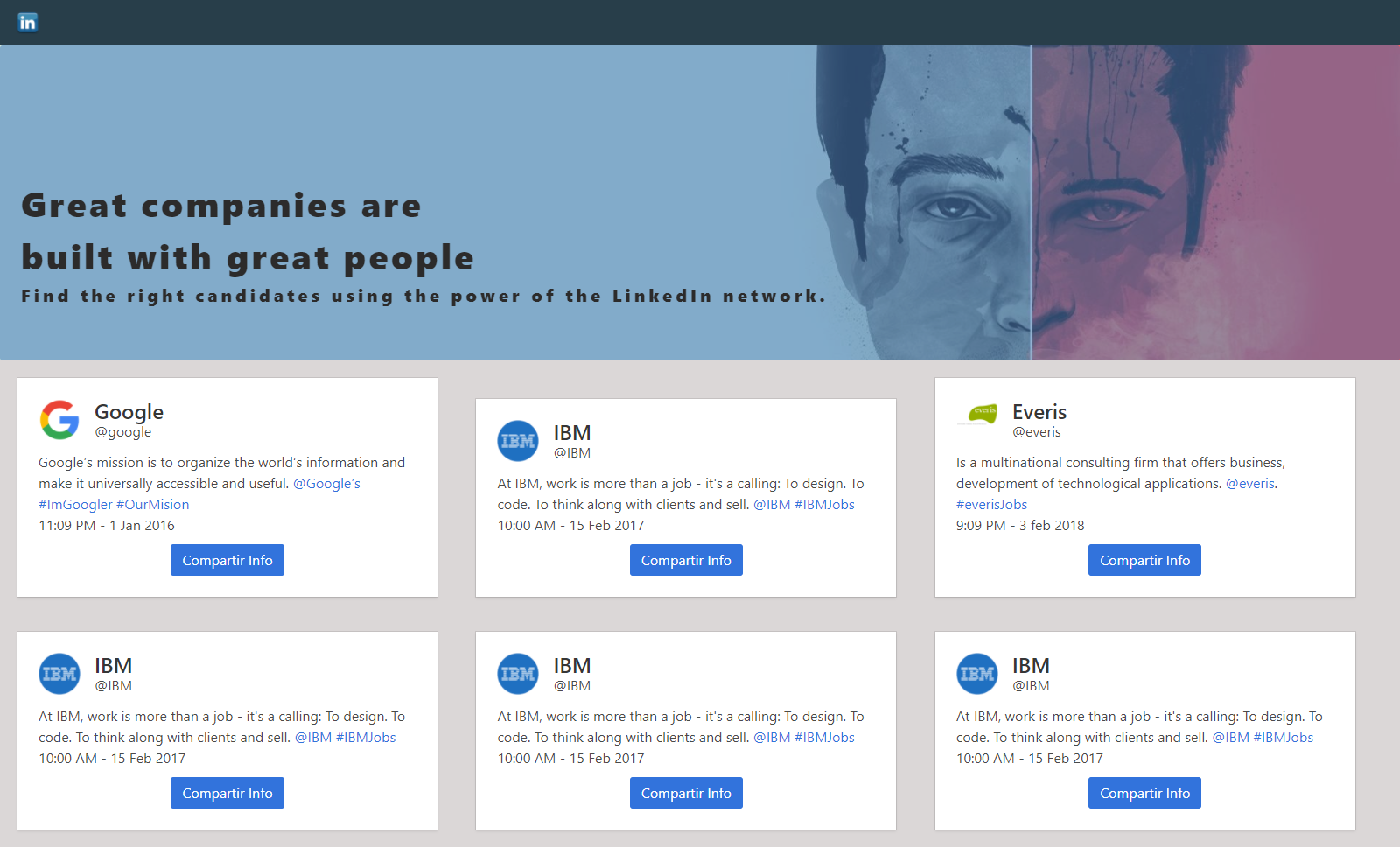Click the IBM logo in the bottom left card
1400x847 pixels.
point(59,674)
